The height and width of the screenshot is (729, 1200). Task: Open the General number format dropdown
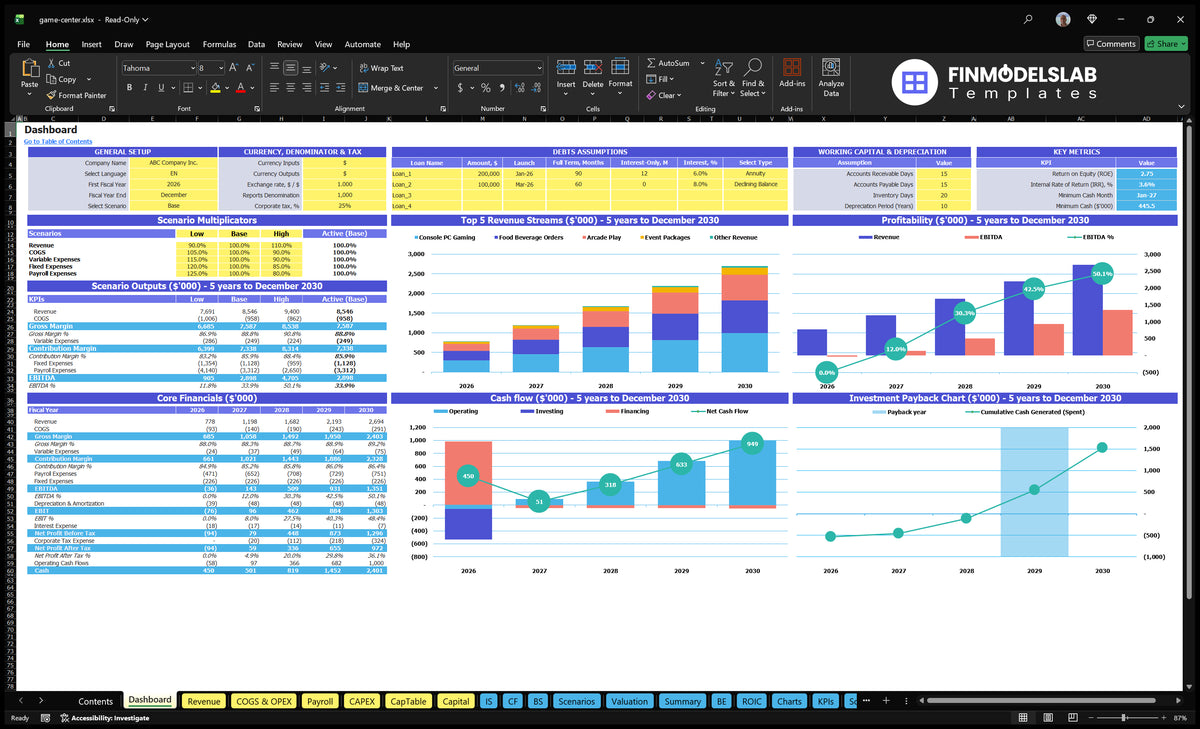point(538,68)
